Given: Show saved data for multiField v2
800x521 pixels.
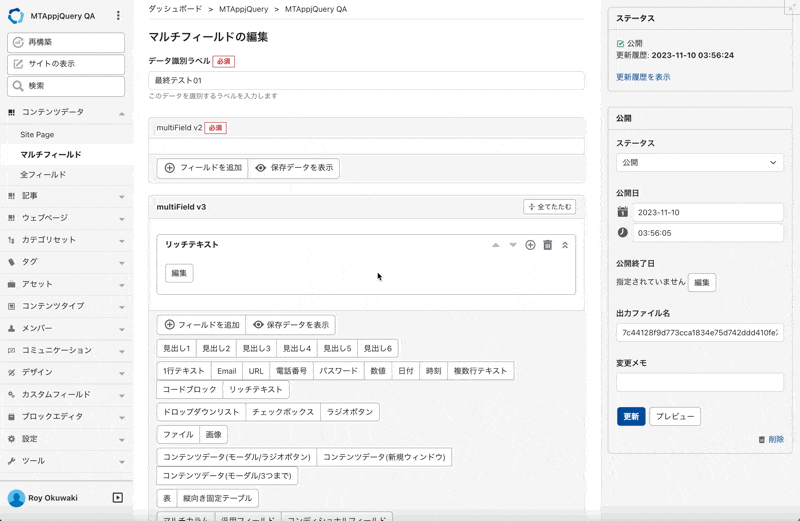Looking at the screenshot, I should point(294,168).
